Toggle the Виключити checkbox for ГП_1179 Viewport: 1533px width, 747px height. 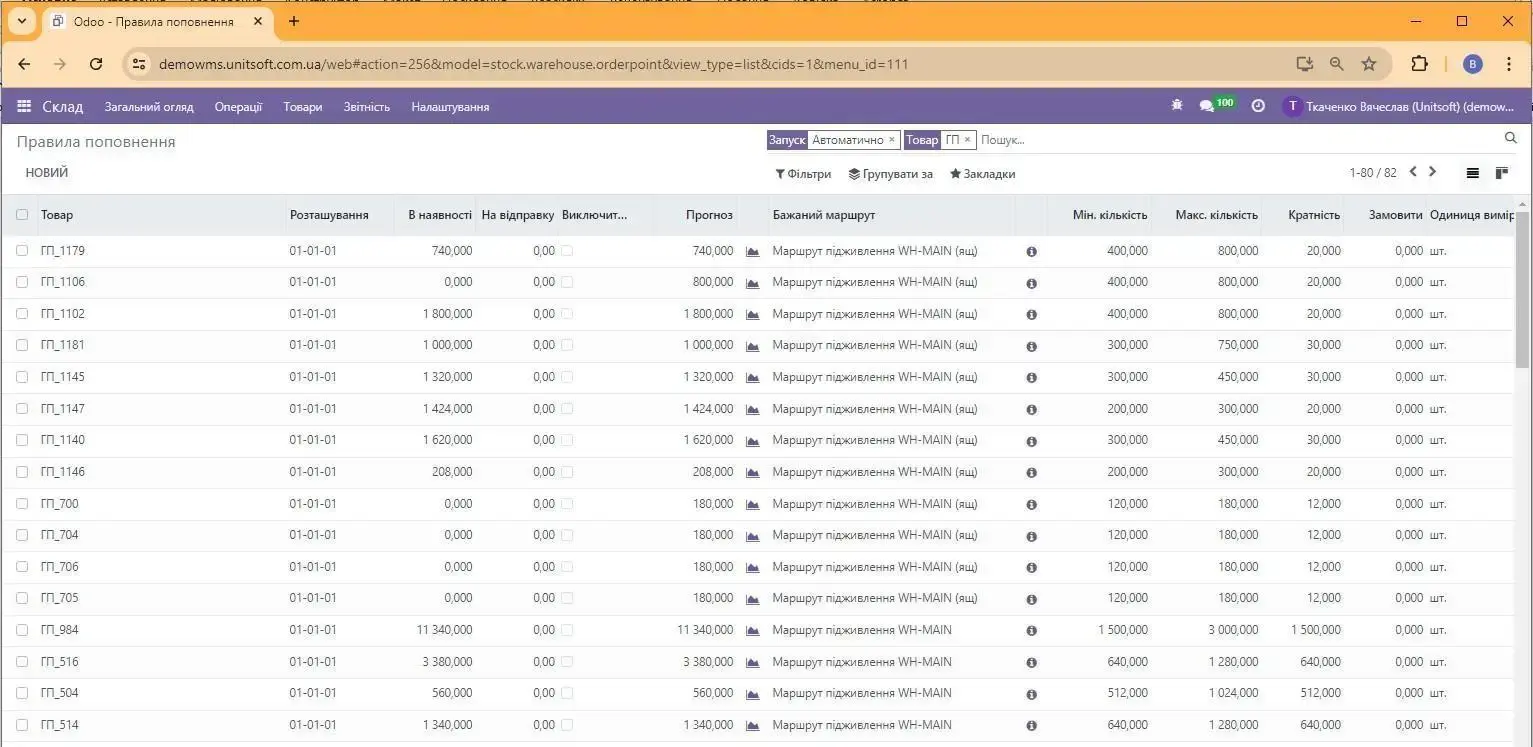565,251
